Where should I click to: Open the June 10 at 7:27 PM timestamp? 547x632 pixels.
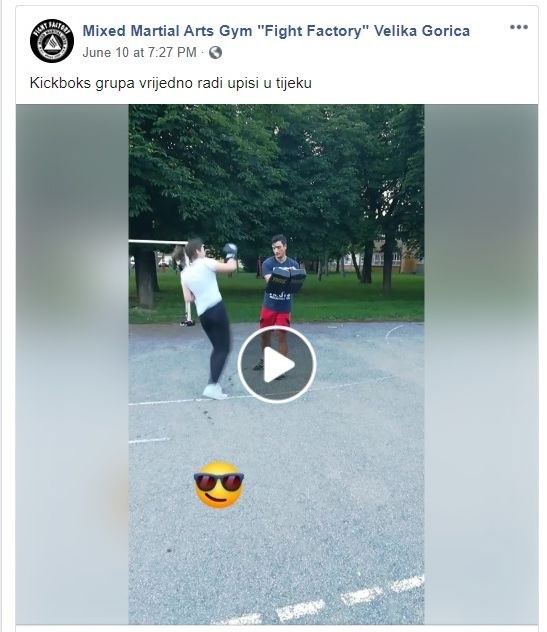[139, 52]
